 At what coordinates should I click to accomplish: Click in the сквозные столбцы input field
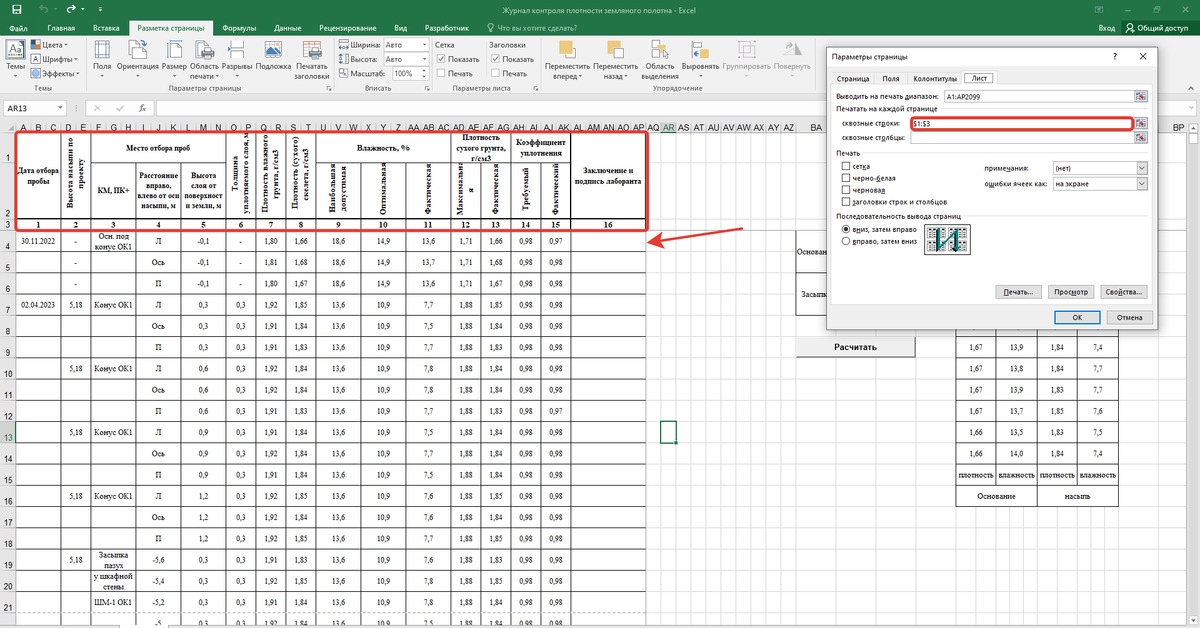point(1022,139)
